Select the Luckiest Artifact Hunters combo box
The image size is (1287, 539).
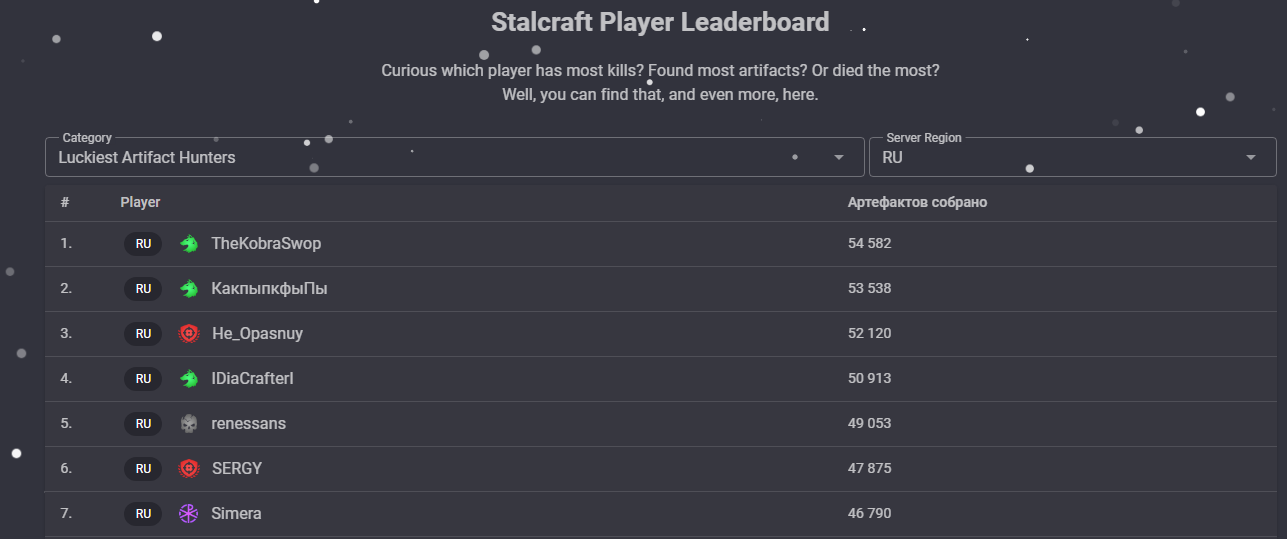pos(455,157)
